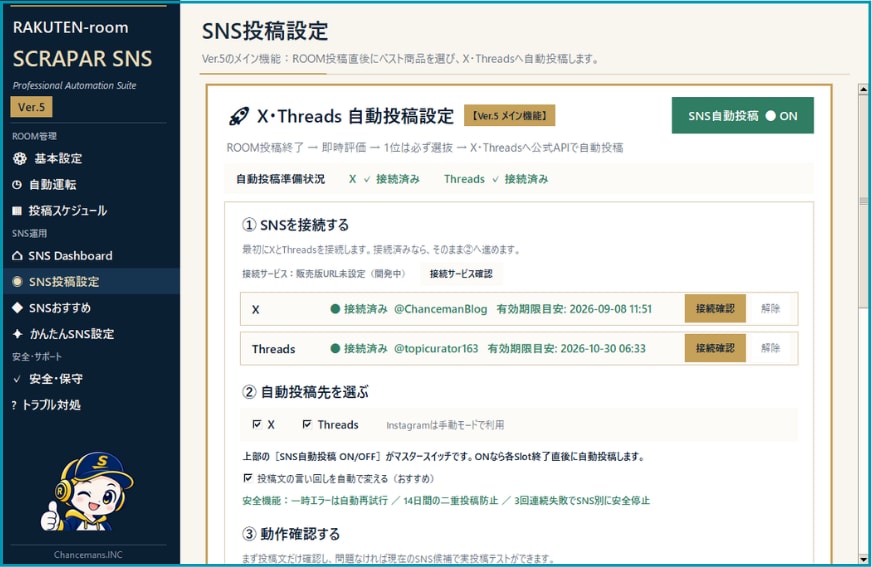Select SNS投稿設定 in the sidebar
The image size is (872, 567).
coord(91,282)
